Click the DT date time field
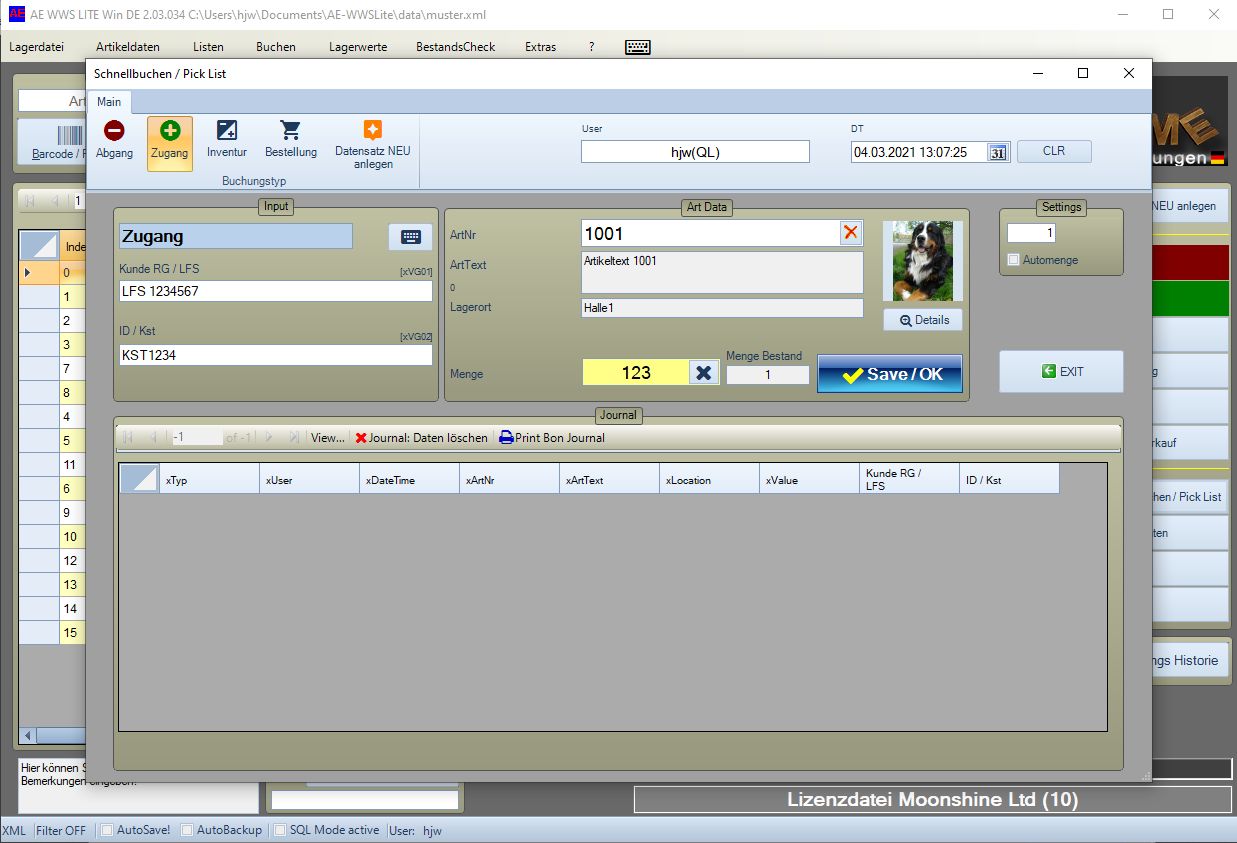Viewport: 1237px width, 843px height. (x=920, y=152)
